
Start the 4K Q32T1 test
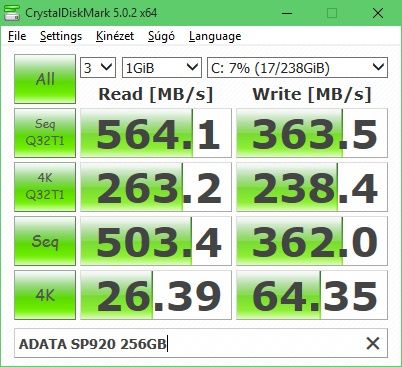click(x=45, y=187)
